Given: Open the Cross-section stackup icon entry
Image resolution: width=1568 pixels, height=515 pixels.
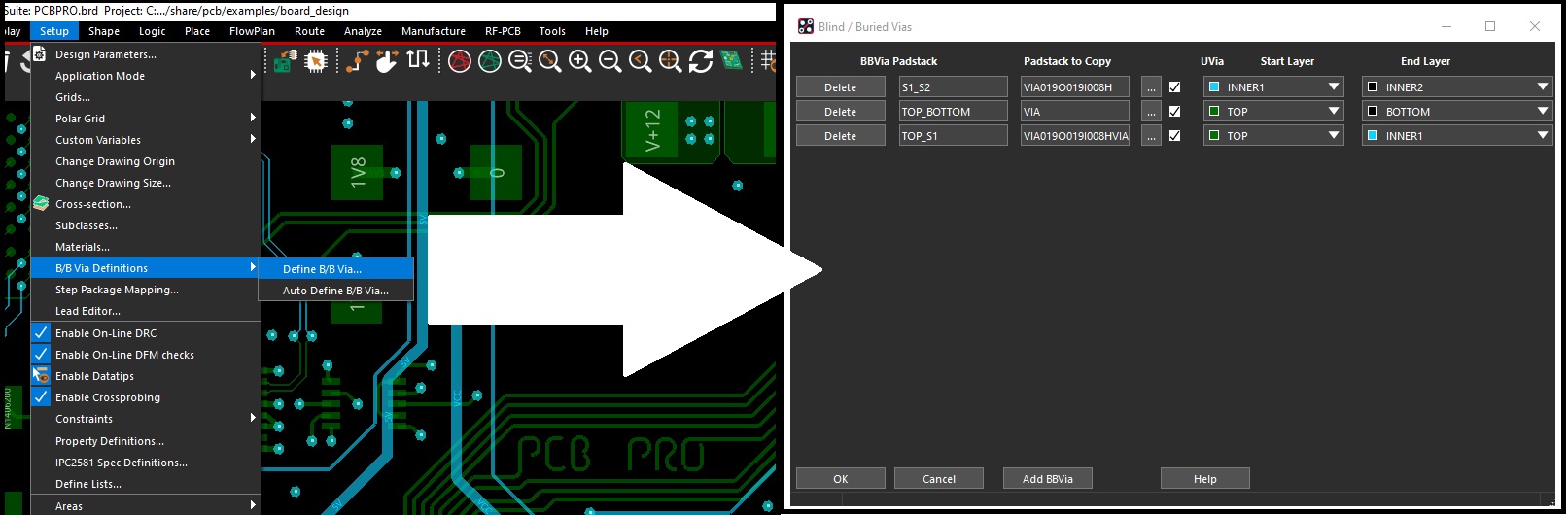Looking at the screenshot, I should [92, 204].
